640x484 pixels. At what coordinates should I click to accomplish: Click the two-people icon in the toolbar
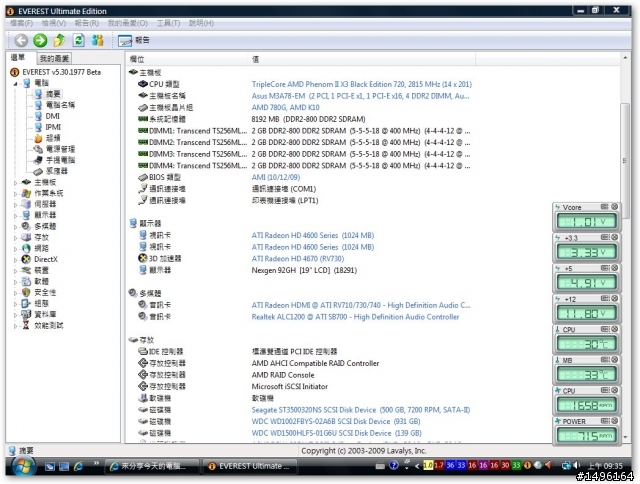pyautogui.click(x=98, y=40)
